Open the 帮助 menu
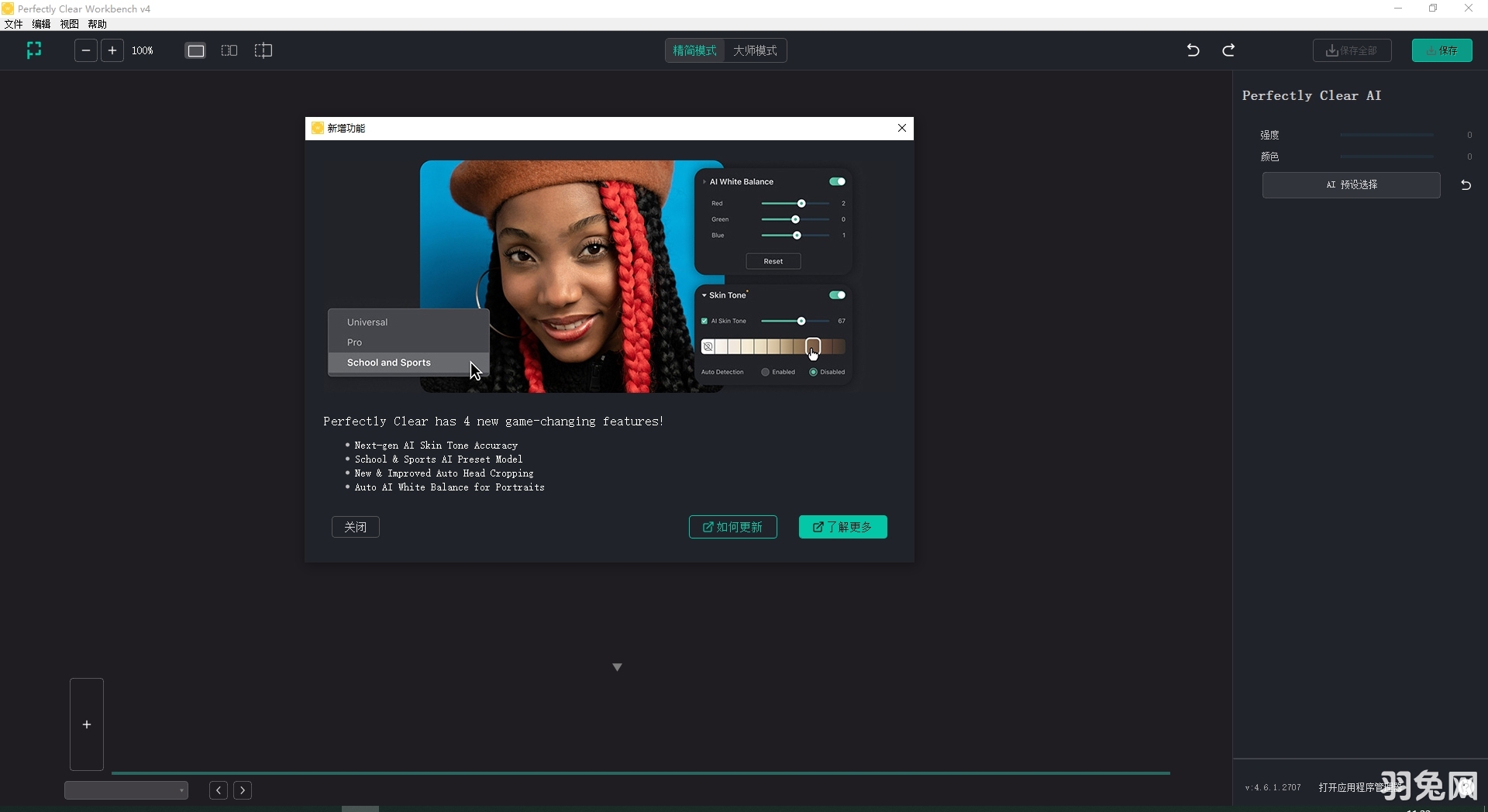 pyautogui.click(x=97, y=24)
